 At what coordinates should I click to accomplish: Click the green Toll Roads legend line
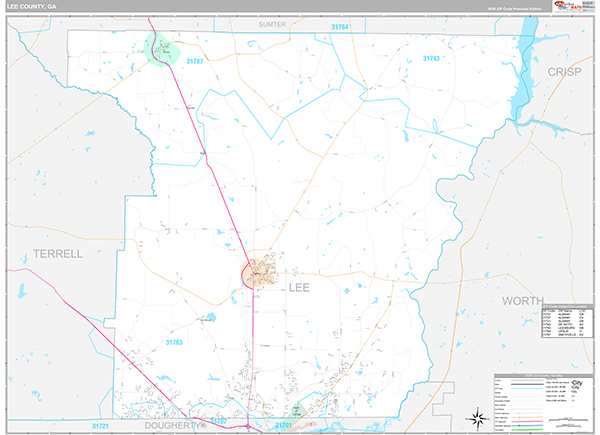(x=527, y=430)
